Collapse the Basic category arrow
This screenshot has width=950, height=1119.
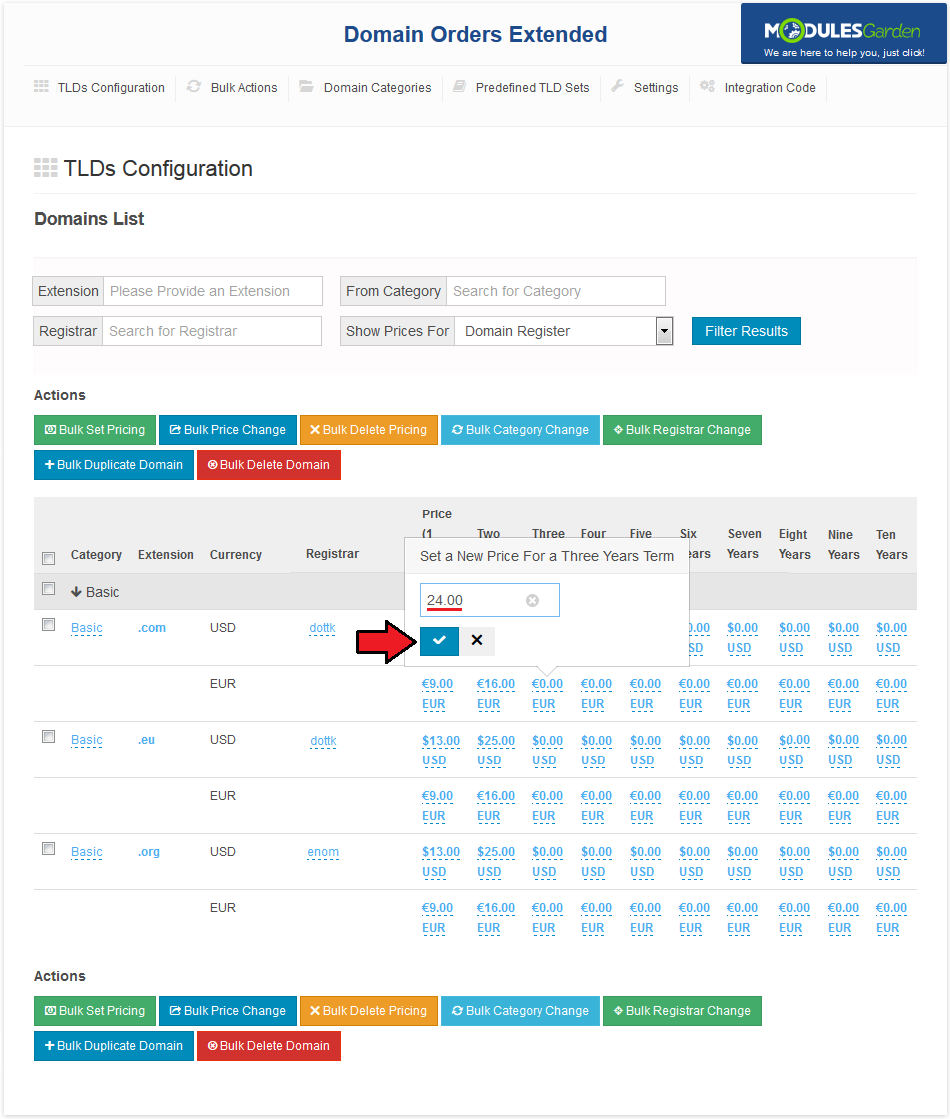pos(76,592)
